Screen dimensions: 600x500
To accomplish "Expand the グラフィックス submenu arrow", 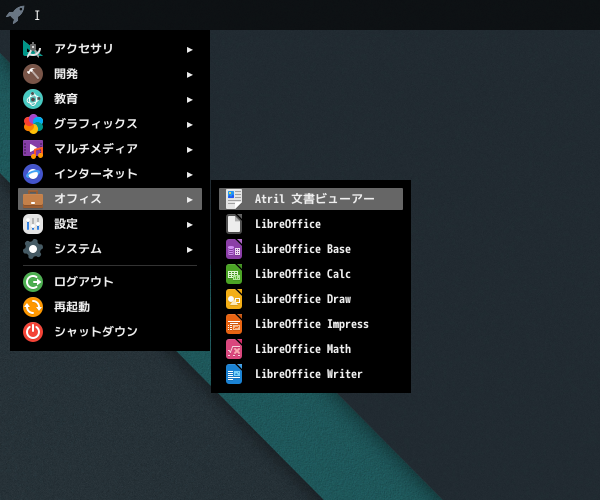I will tap(189, 125).
